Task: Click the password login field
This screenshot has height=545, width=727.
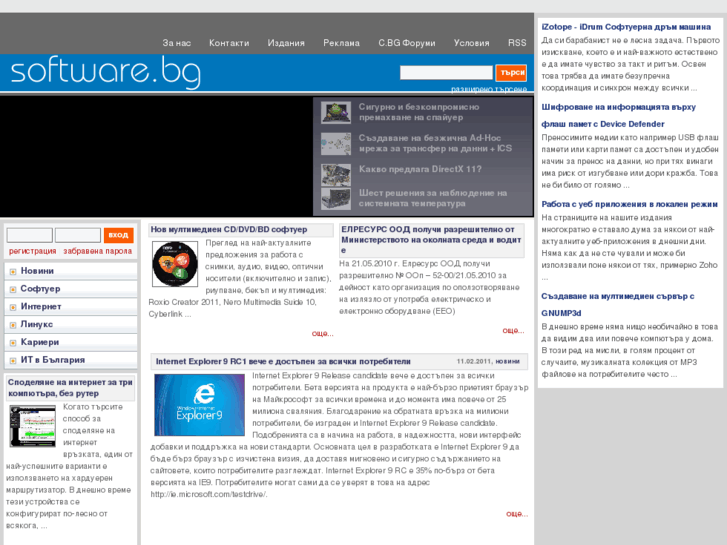Action: [78, 235]
